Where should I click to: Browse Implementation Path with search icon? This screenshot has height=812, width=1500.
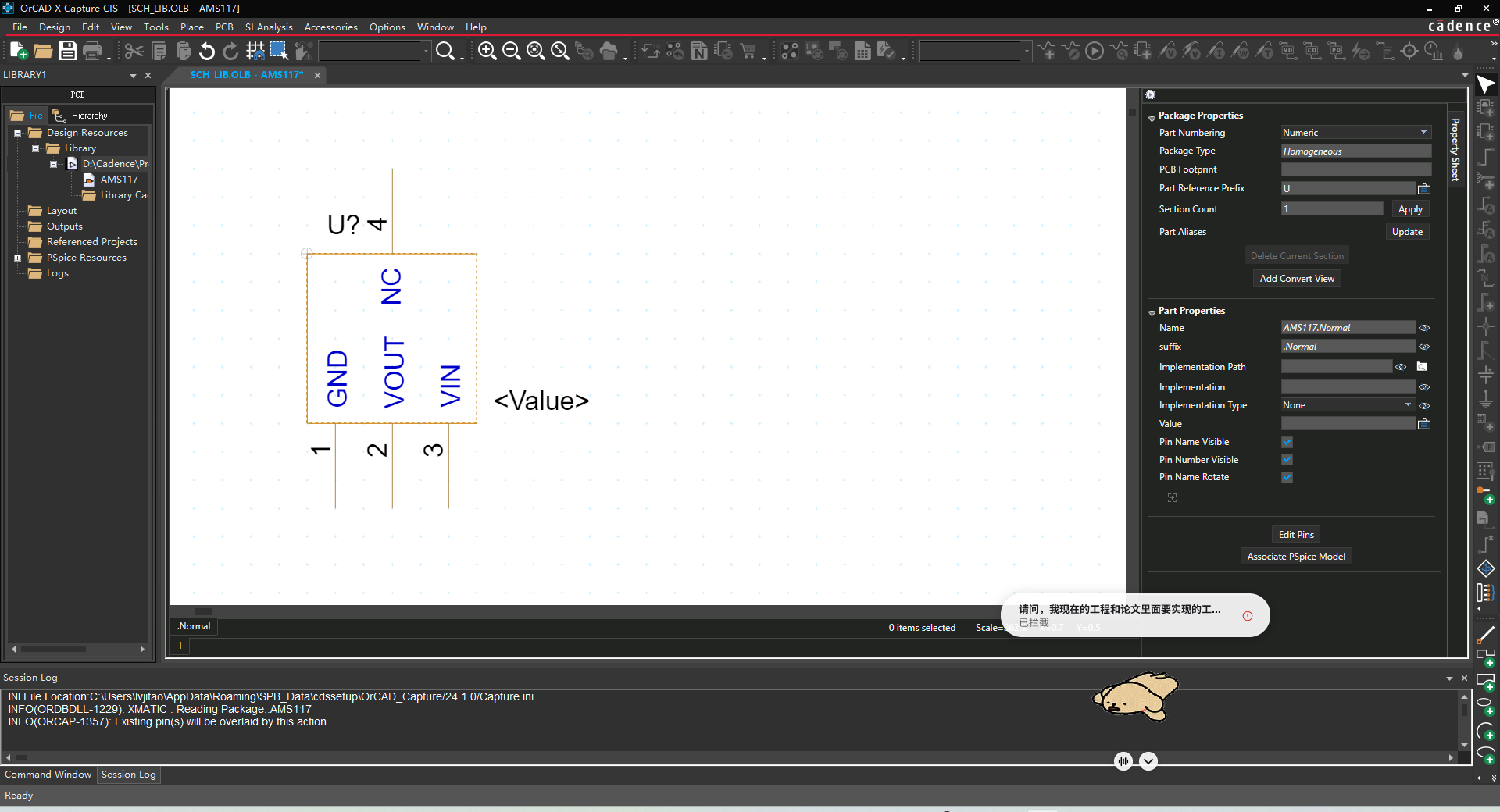click(x=1422, y=367)
